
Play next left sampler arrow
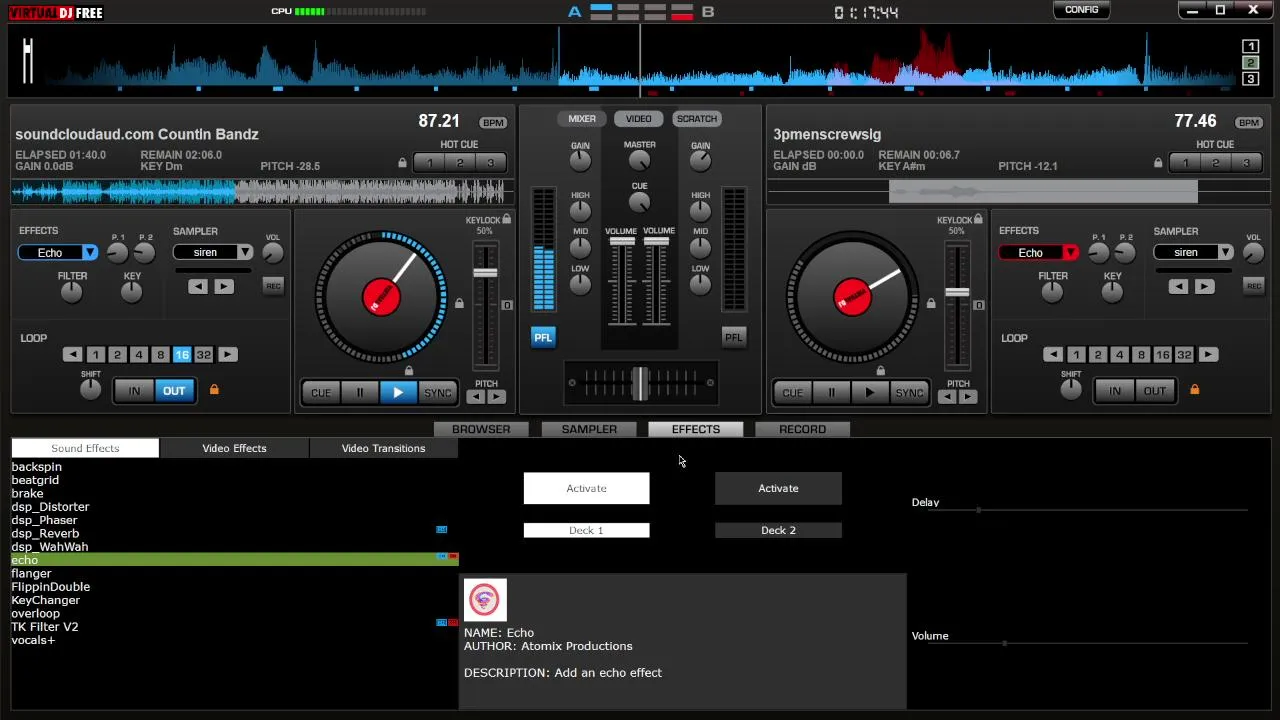pyautogui.click(x=223, y=288)
